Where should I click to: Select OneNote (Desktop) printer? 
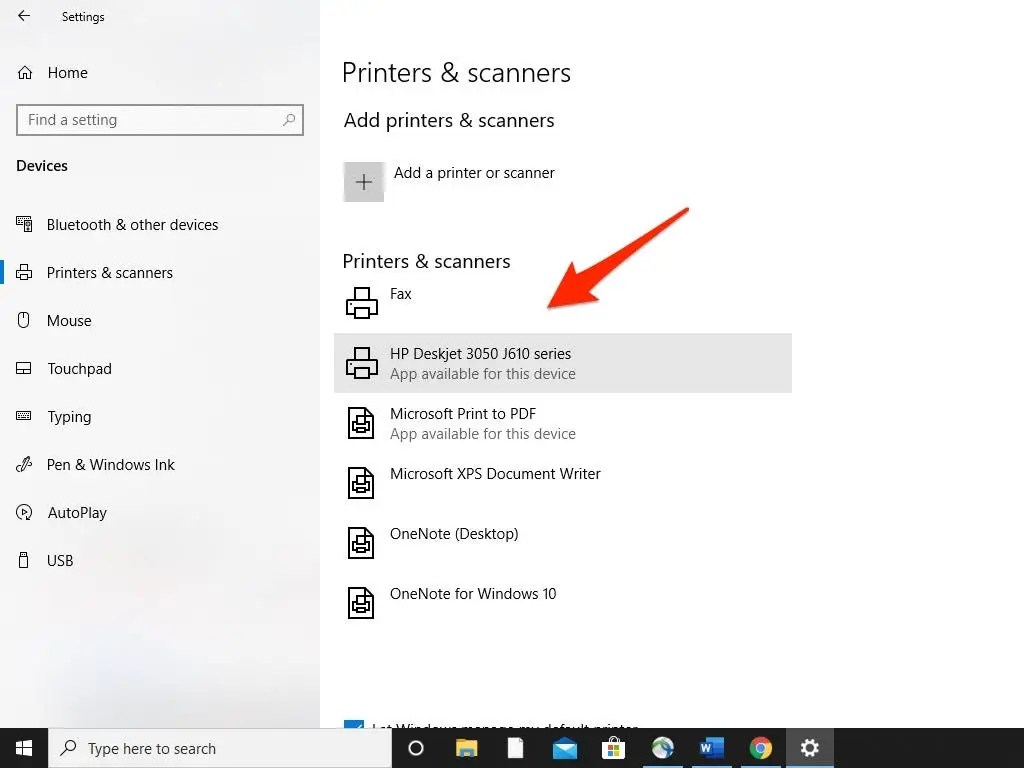(562, 543)
